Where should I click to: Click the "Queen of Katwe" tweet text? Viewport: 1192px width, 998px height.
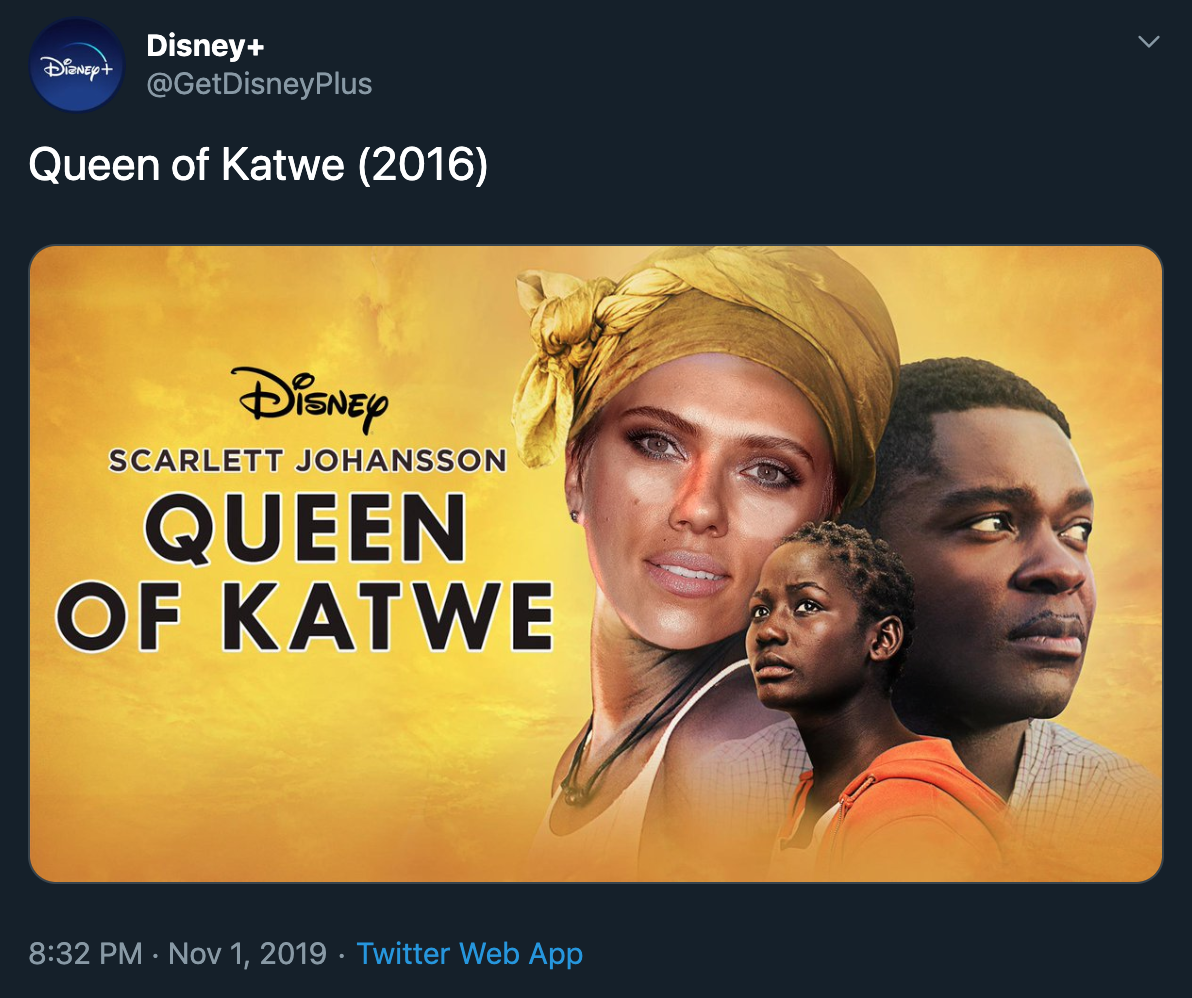pos(187,165)
